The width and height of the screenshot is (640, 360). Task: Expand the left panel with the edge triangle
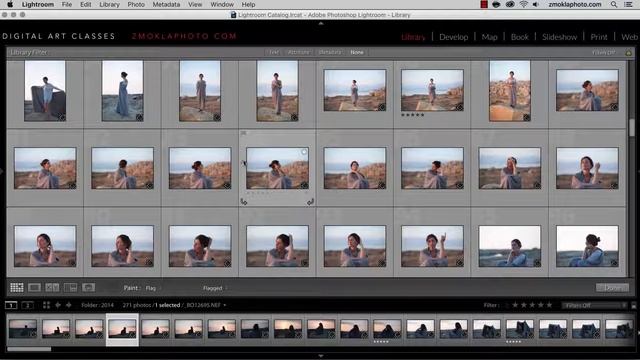pyautogui.click(x=2, y=171)
